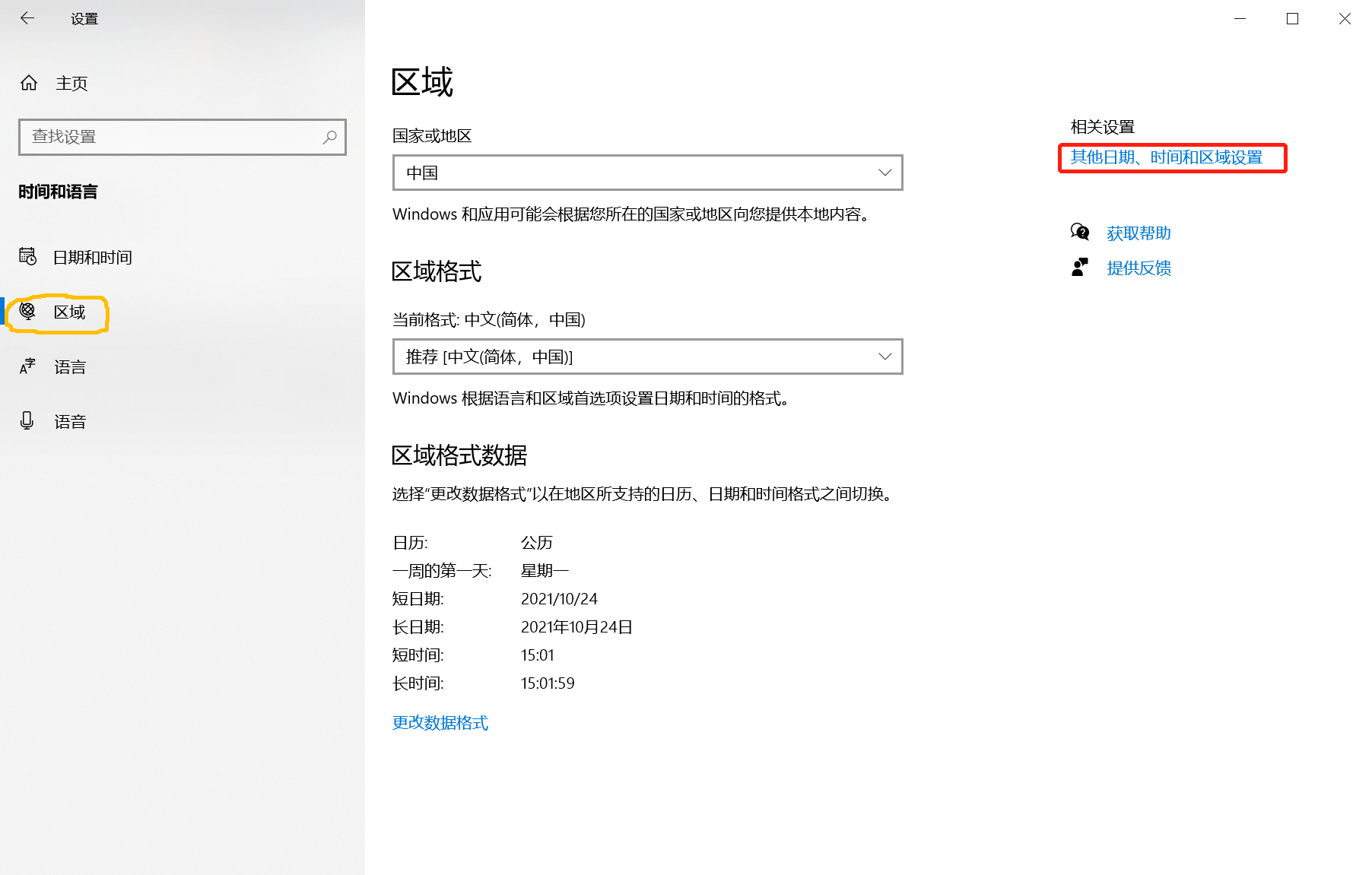The width and height of the screenshot is (1372, 875).
Task: Select the 区域 sidebar item
Action: pos(69,312)
